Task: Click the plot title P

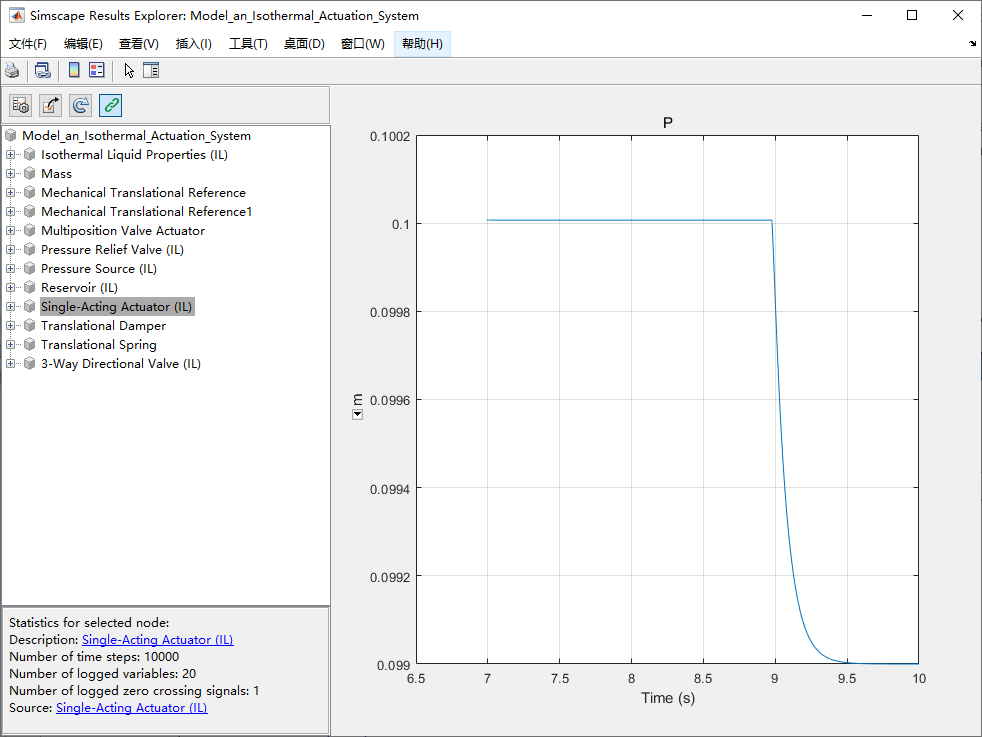Action: (x=668, y=123)
